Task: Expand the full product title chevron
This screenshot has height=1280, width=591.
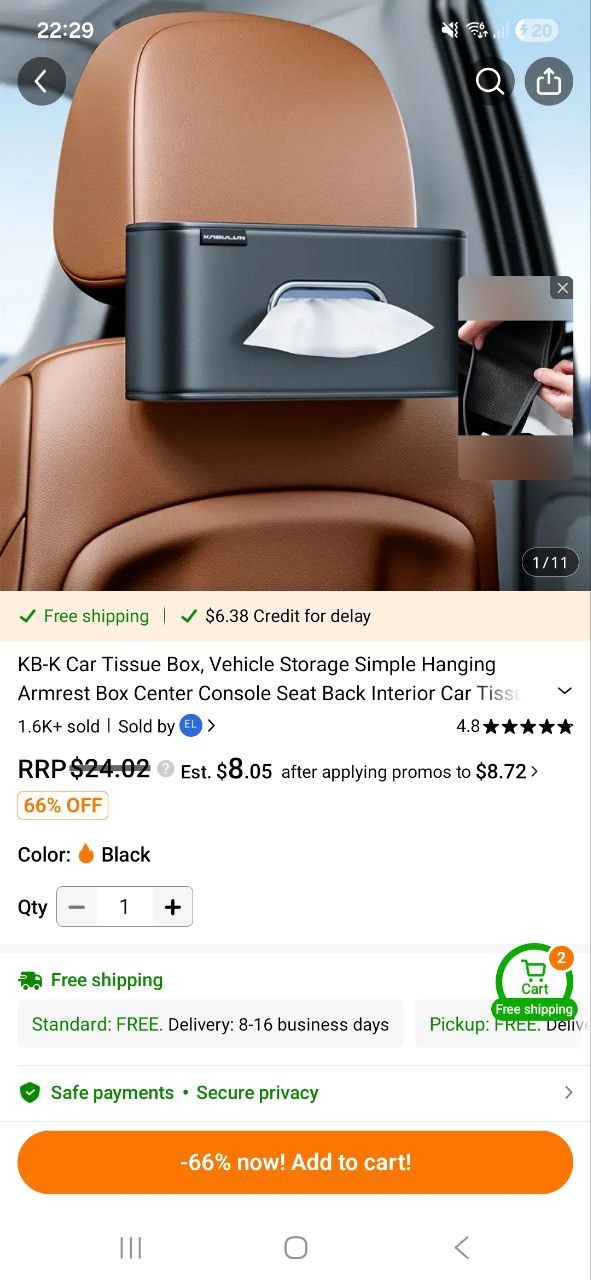Action: (x=565, y=691)
